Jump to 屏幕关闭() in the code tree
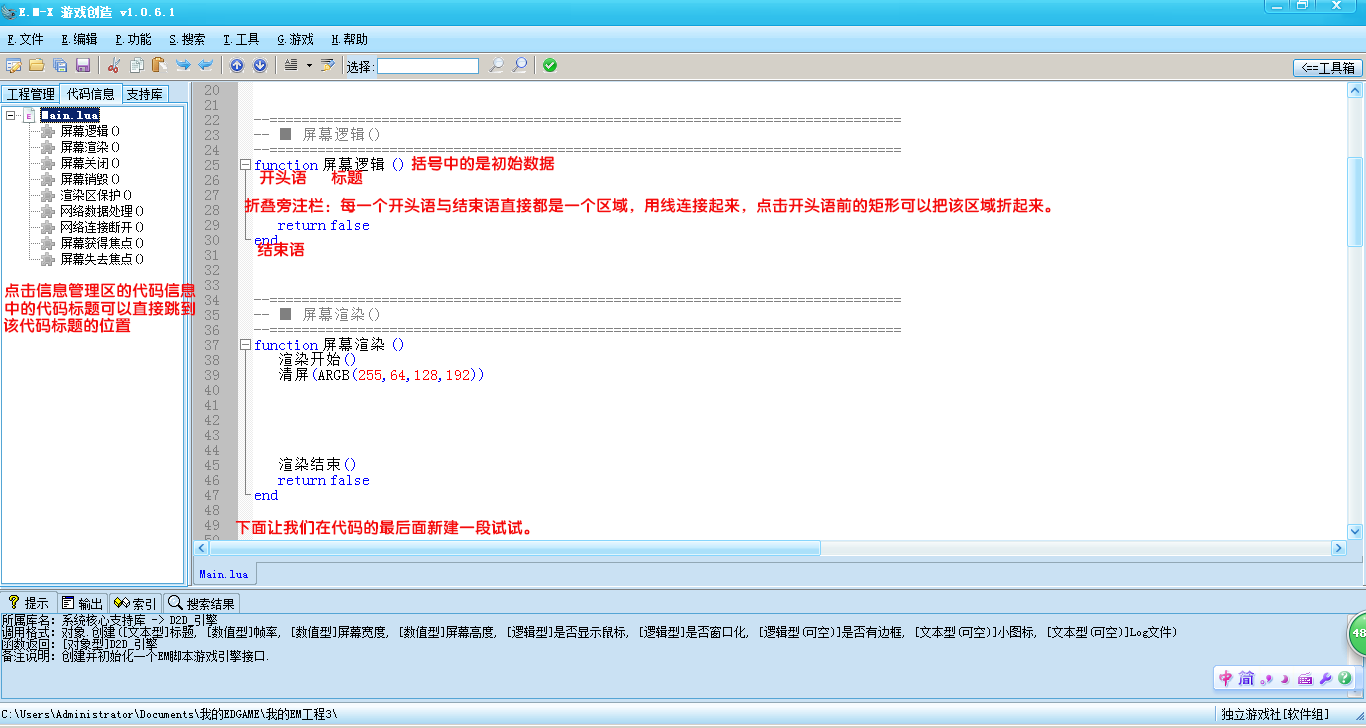This screenshot has width=1366, height=728. (x=90, y=163)
